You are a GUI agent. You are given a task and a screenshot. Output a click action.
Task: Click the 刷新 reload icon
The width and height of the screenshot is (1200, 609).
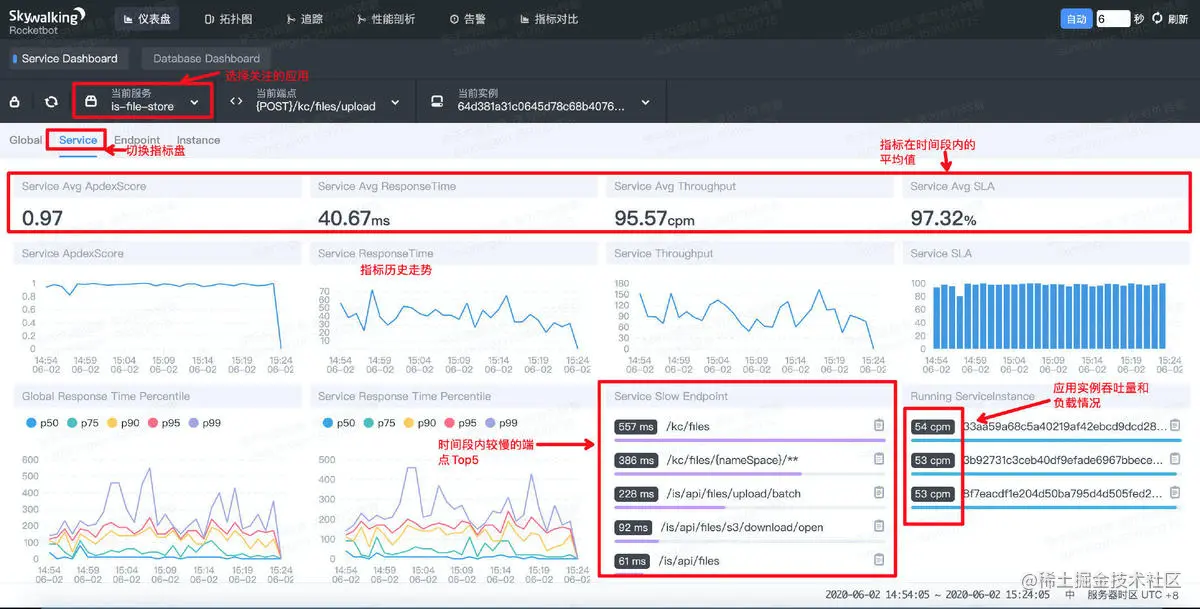pyautogui.click(x=1158, y=19)
